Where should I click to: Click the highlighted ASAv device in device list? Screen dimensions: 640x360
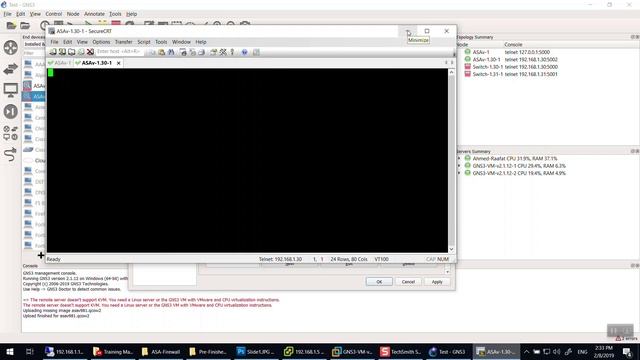tap(34, 96)
